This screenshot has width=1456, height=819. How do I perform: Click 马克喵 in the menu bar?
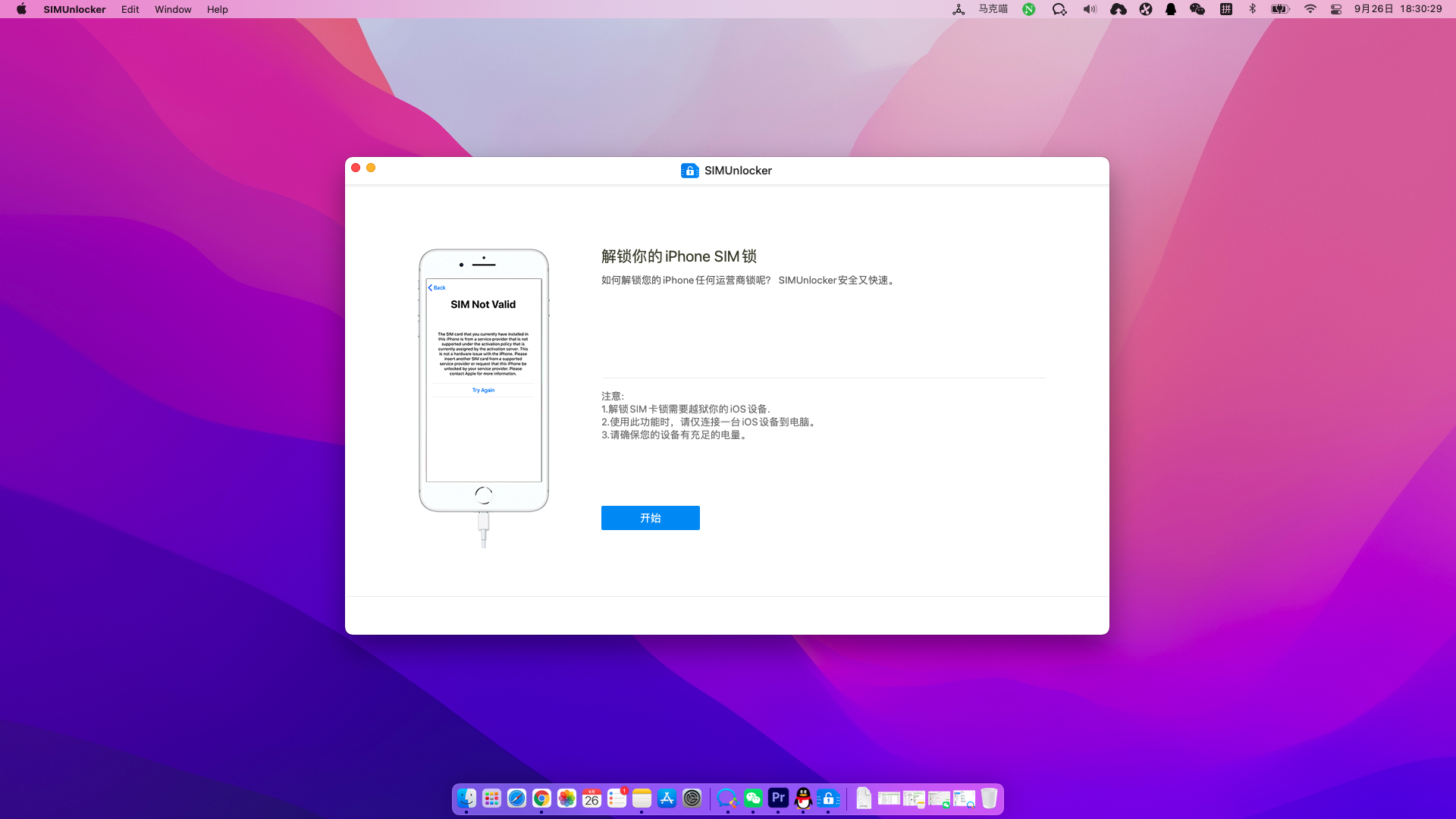pos(993,9)
